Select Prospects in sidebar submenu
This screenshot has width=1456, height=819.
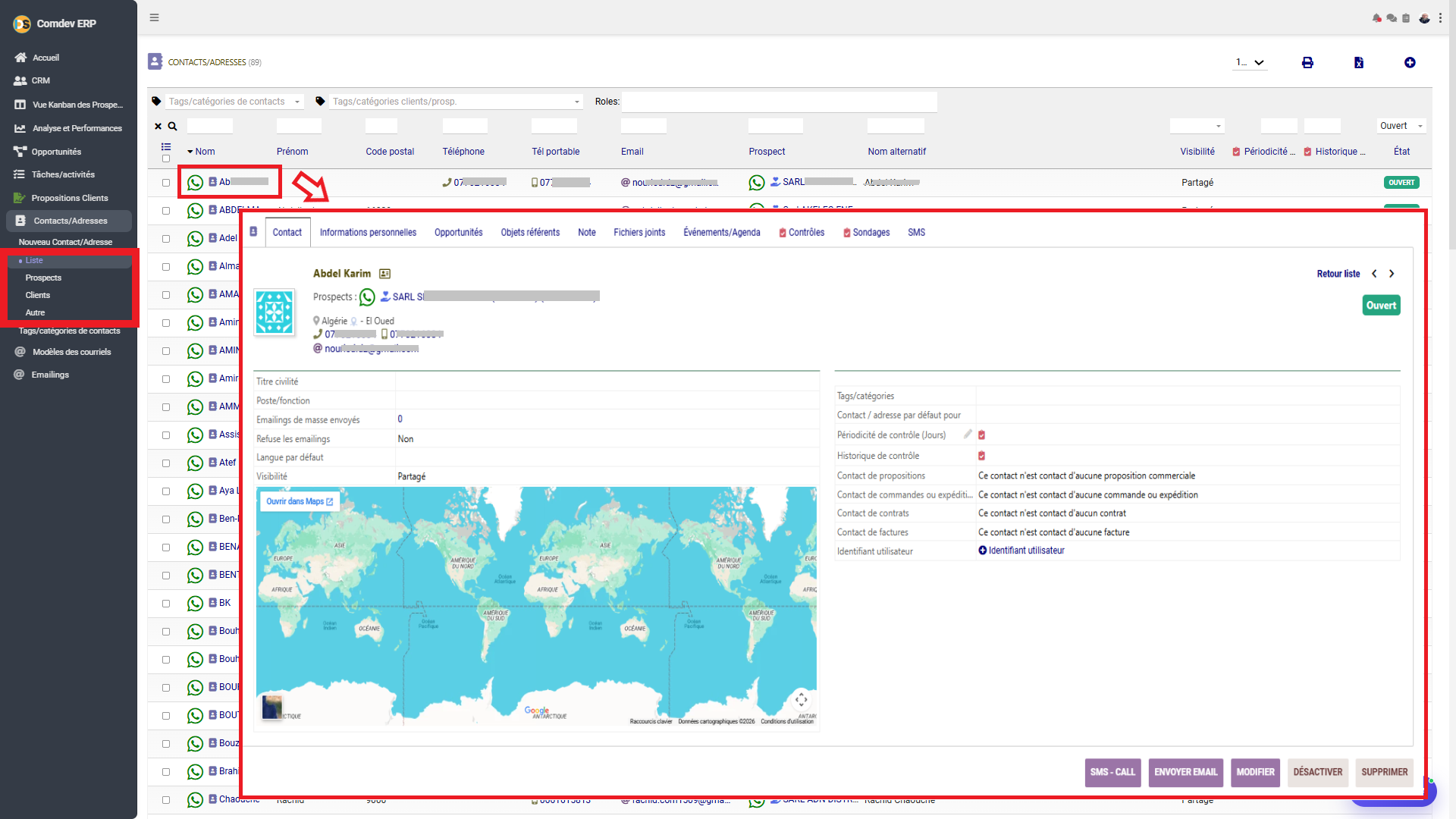[x=43, y=278]
